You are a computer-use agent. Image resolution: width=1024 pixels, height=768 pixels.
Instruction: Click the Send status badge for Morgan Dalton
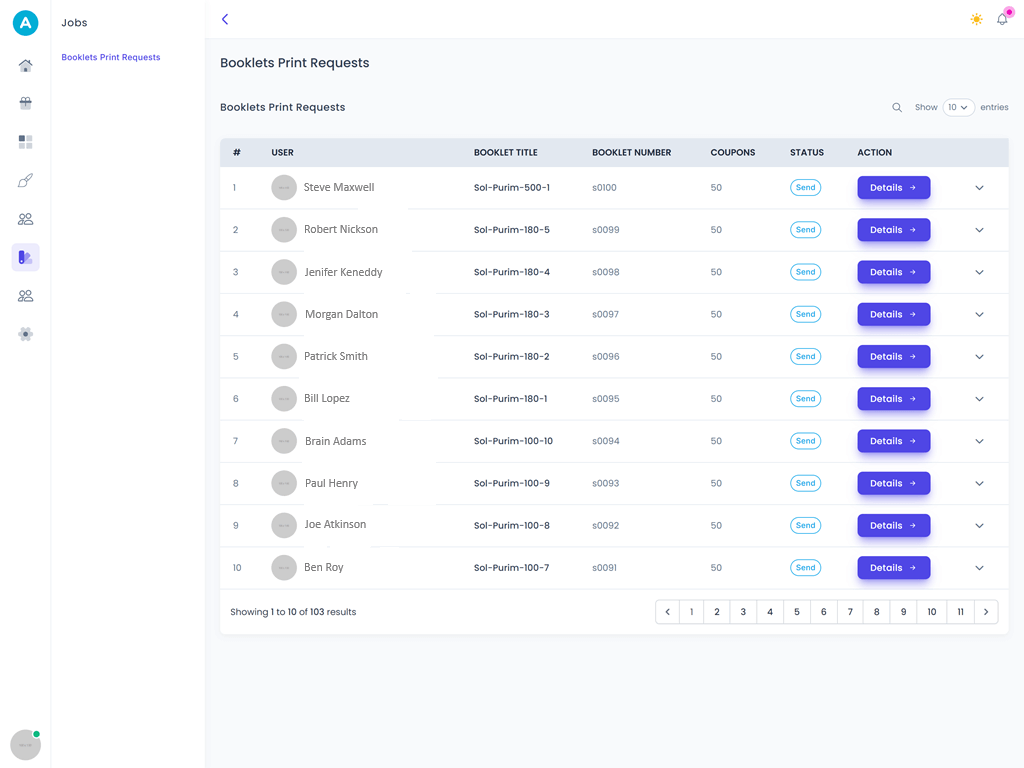tap(805, 314)
